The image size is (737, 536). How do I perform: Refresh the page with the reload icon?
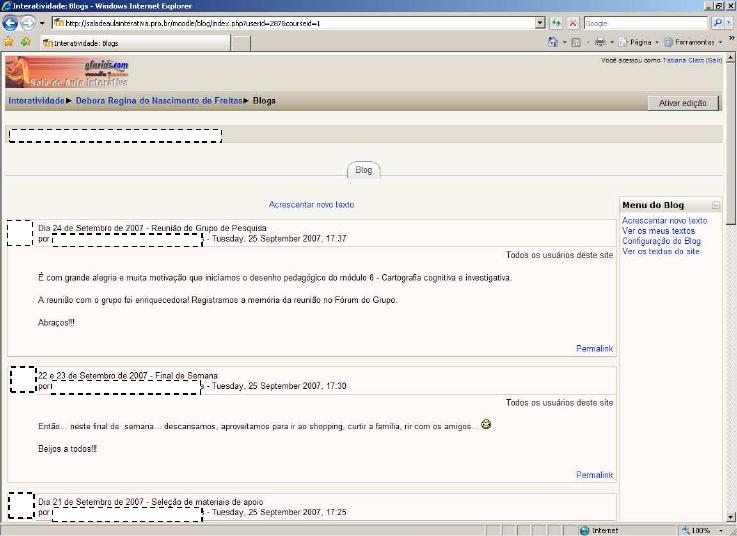pyautogui.click(x=556, y=22)
